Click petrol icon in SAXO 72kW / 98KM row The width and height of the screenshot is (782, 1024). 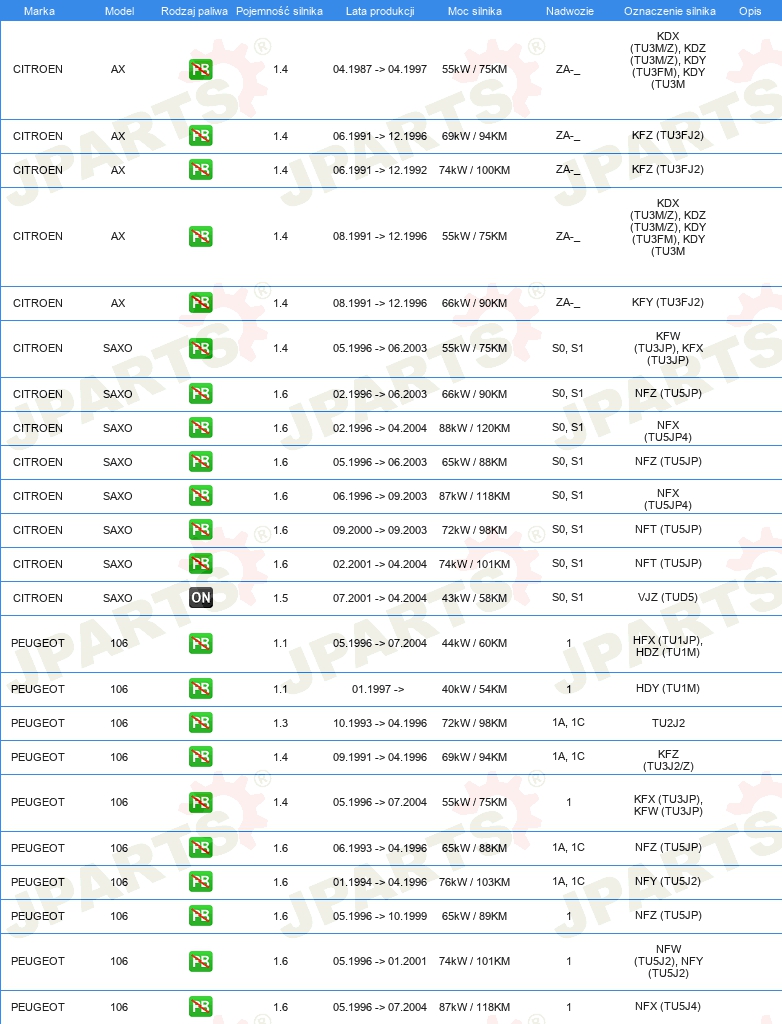click(x=201, y=530)
